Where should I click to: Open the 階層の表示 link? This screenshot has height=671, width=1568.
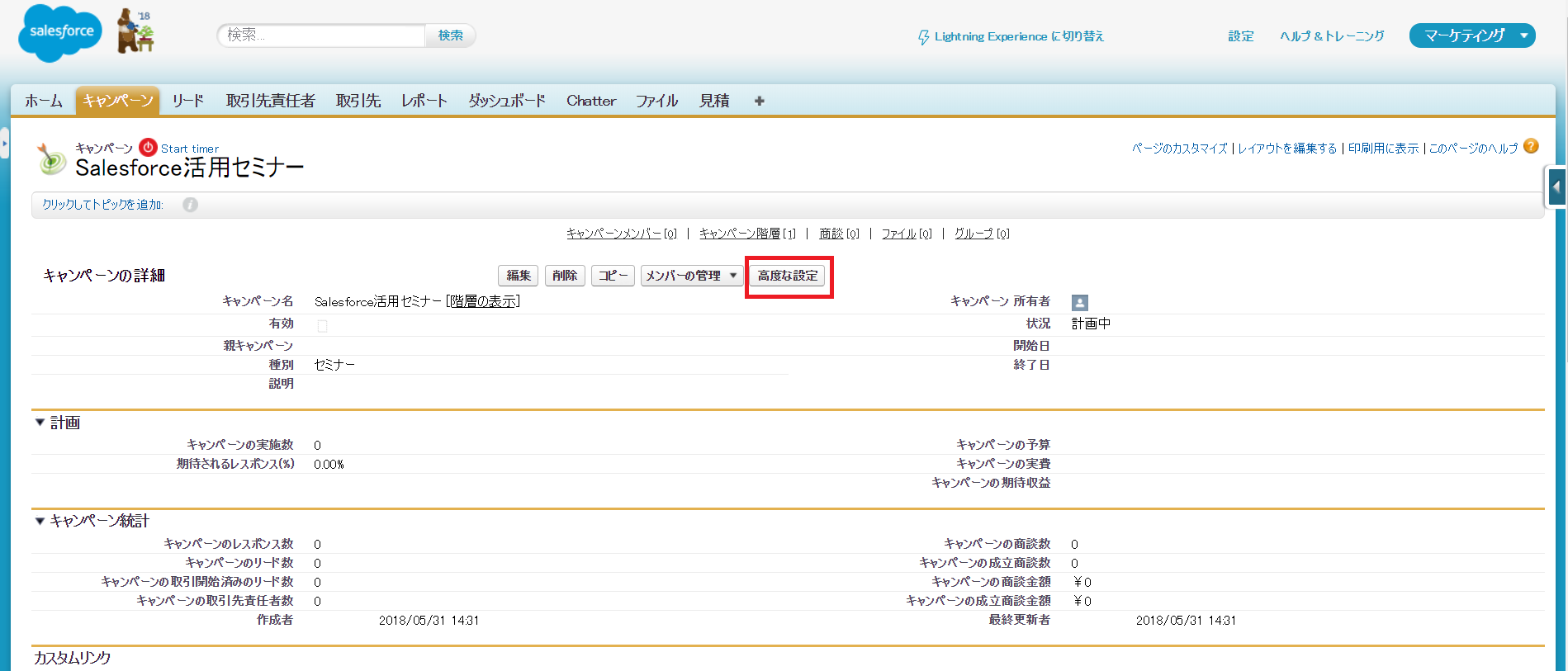[484, 301]
